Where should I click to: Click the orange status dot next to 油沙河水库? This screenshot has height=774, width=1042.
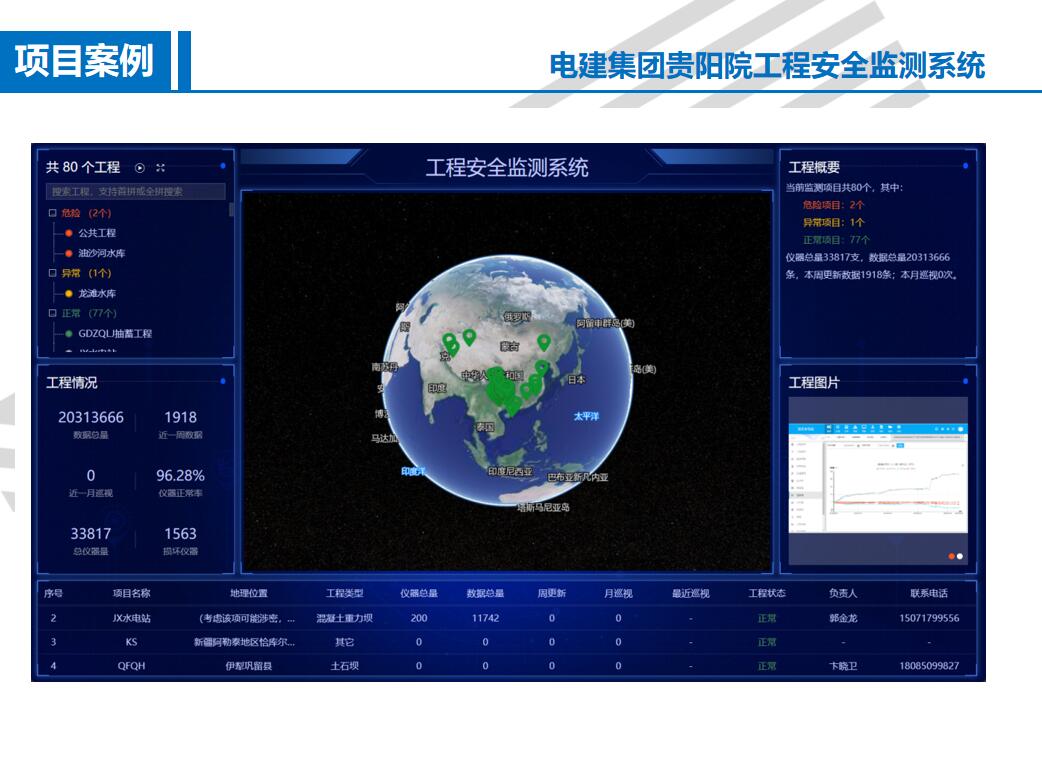point(68,253)
